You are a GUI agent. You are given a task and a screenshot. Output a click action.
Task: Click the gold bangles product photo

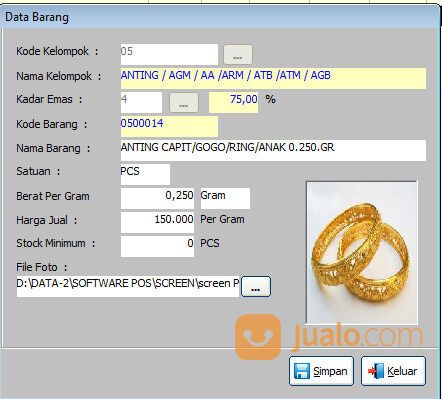point(362,253)
